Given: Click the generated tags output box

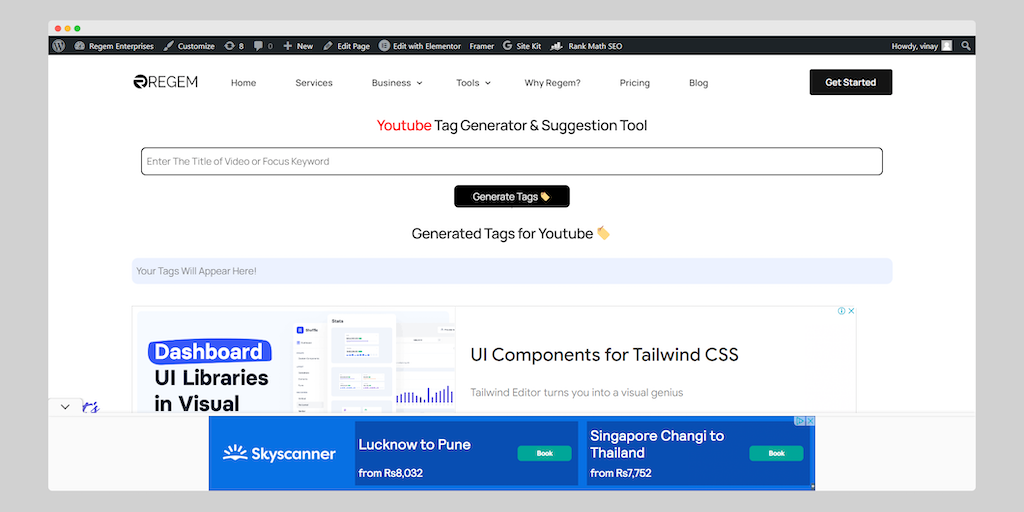Looking at the screenshot, I should pos(512,271).
